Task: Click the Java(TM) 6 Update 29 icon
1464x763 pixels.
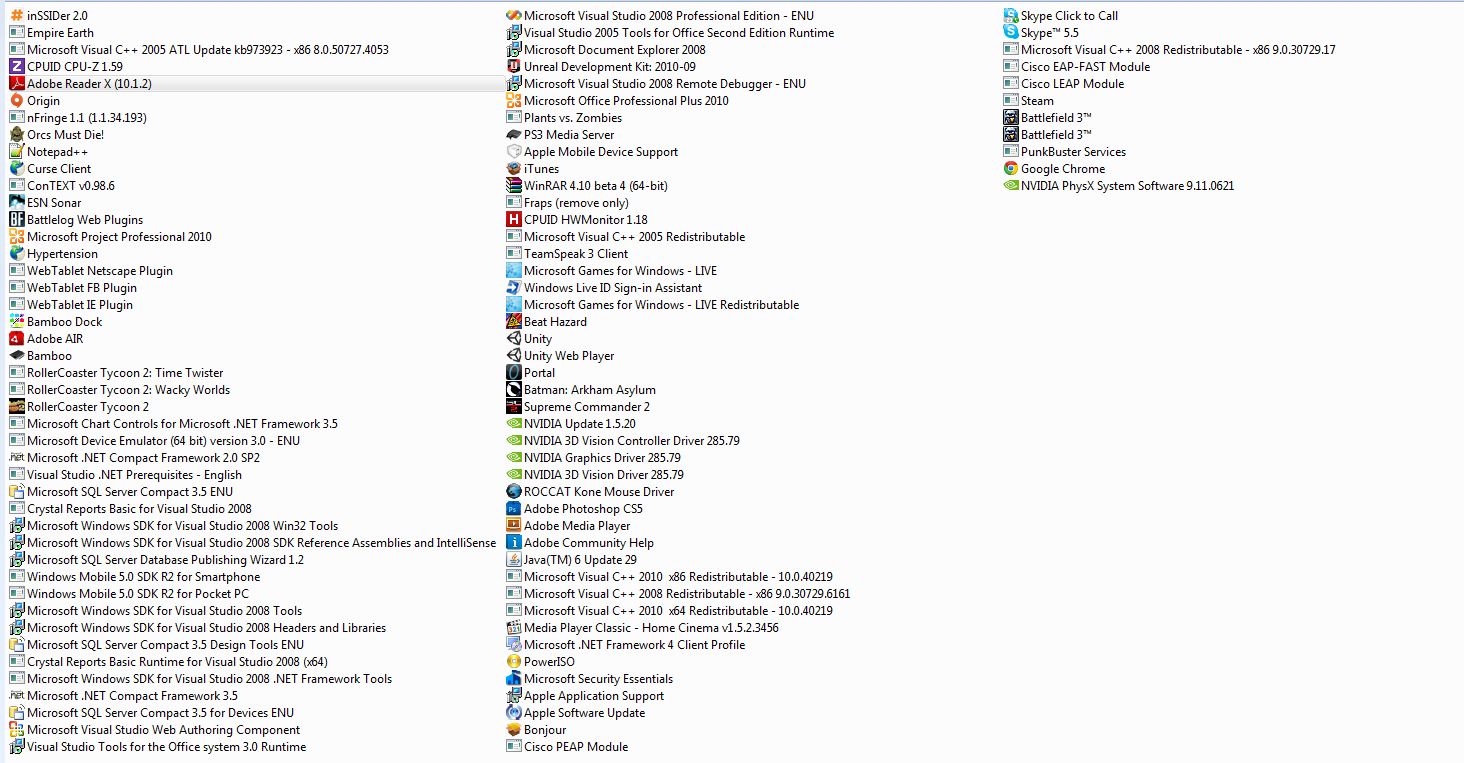Action: pos(514,560)
